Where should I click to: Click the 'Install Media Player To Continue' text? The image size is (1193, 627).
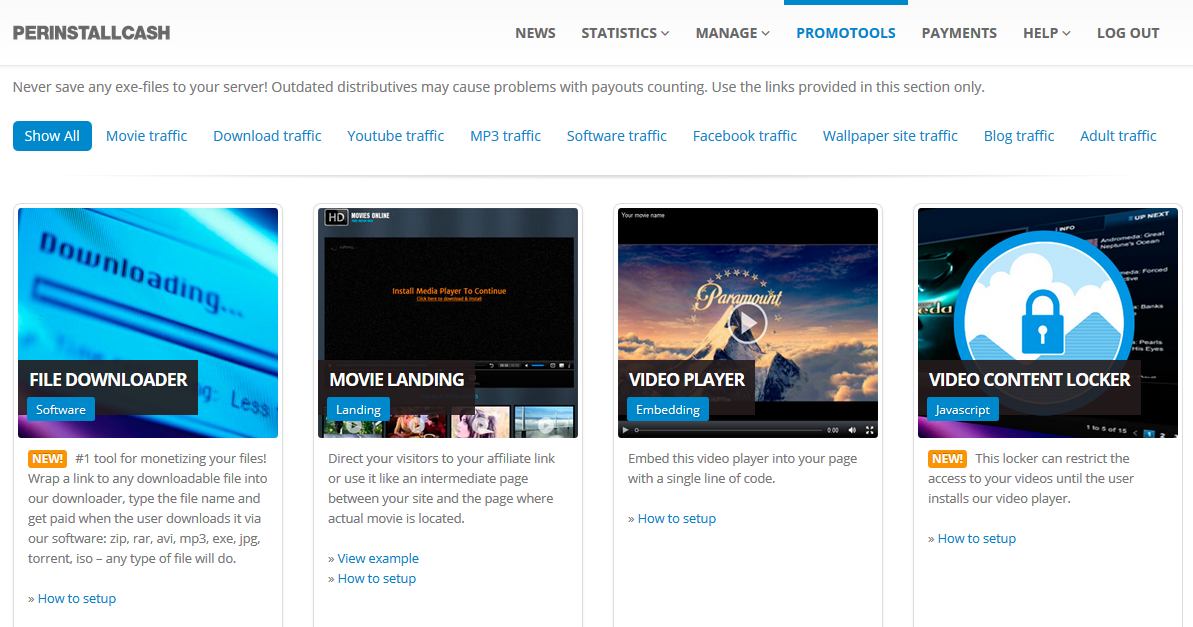449,291
